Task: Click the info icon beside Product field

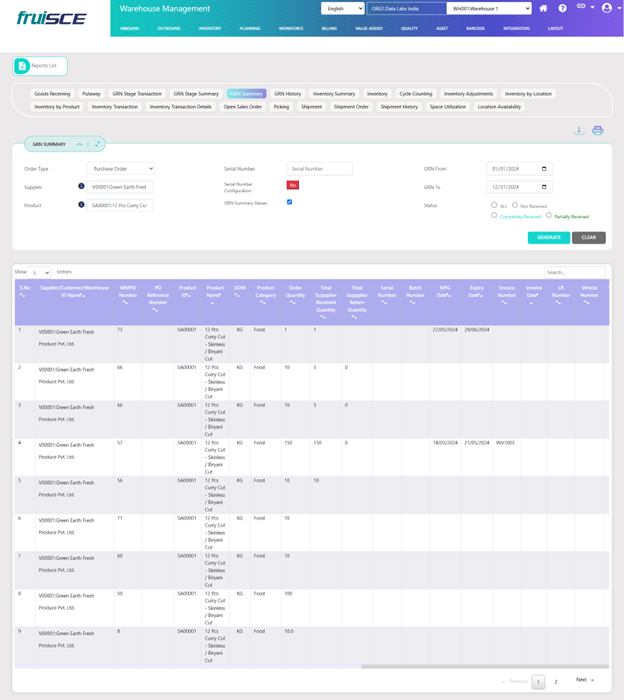Action: (81, 205)
